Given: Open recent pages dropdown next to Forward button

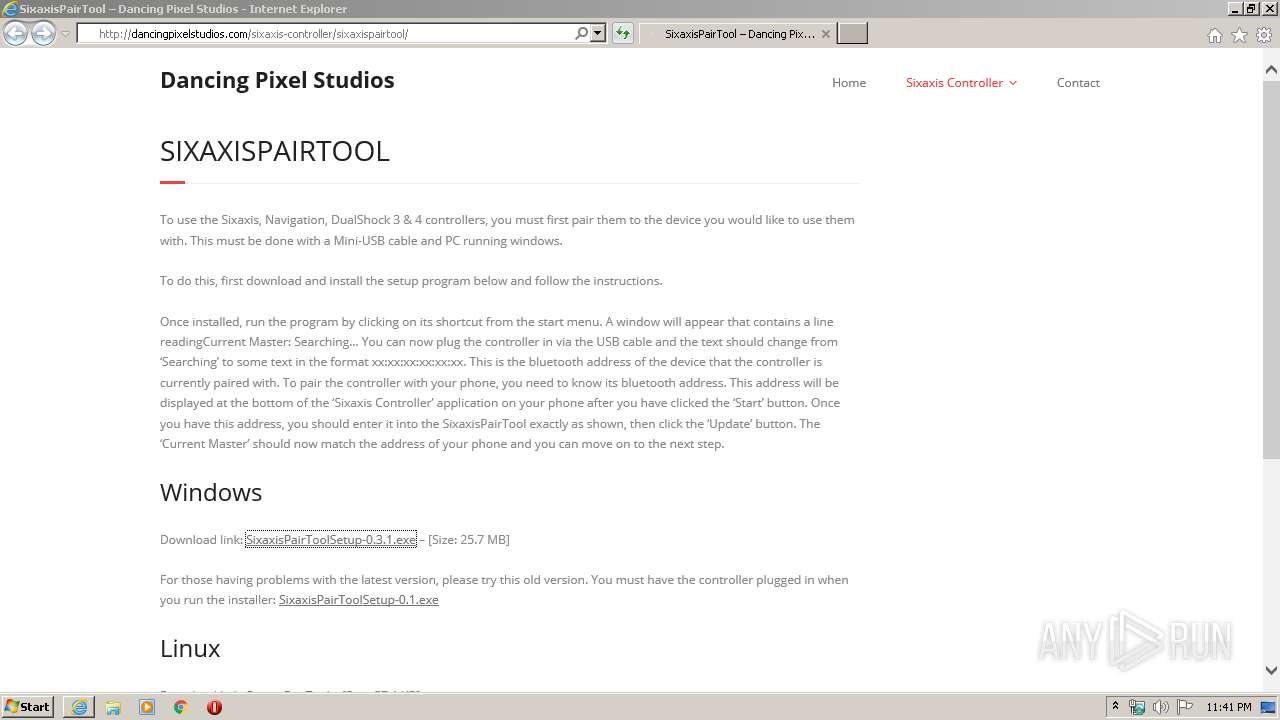Looking at the screenshot, I should (x=65, y=34).
